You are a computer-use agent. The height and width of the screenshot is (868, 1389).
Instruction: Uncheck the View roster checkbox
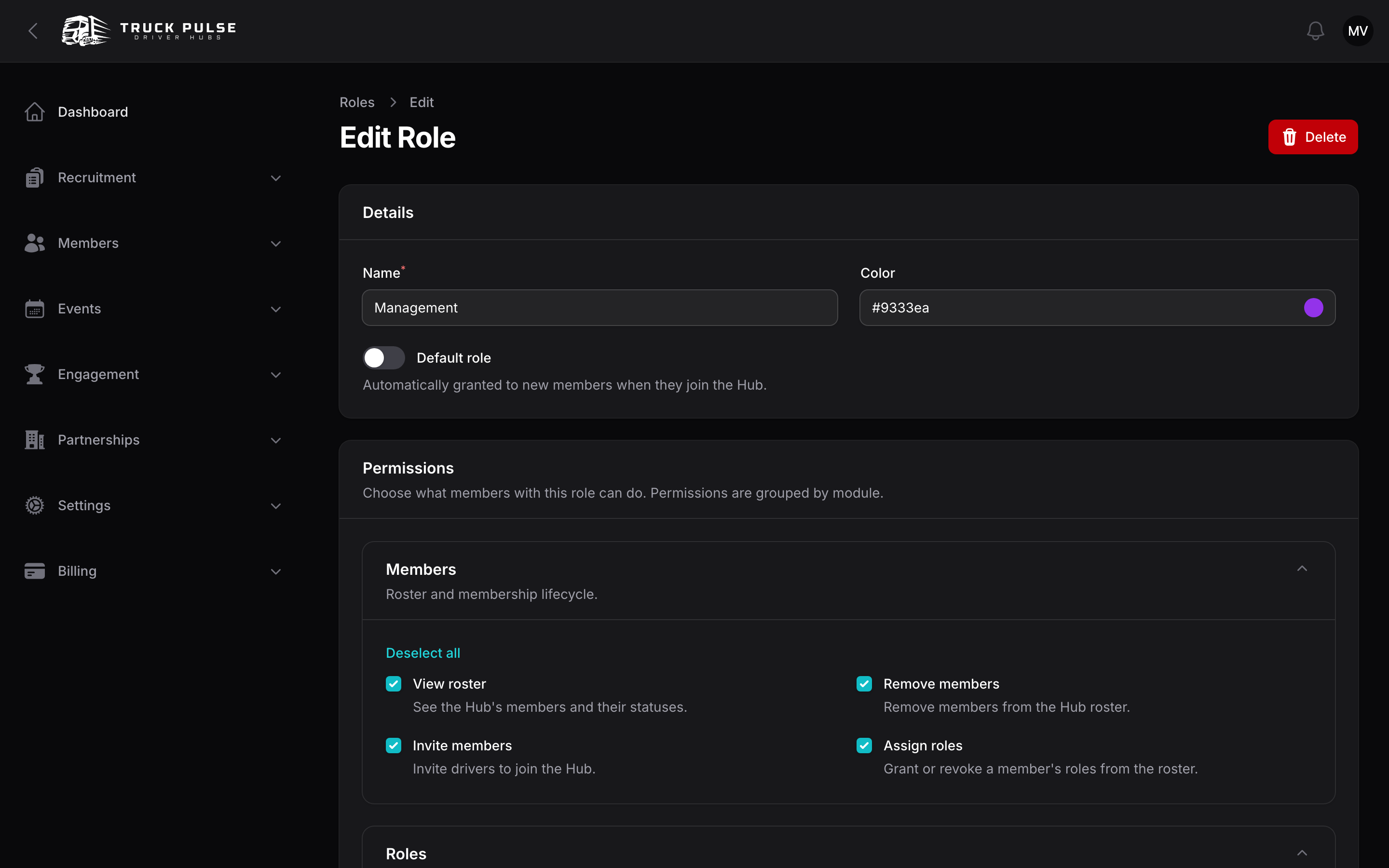[x=393, y=684]
